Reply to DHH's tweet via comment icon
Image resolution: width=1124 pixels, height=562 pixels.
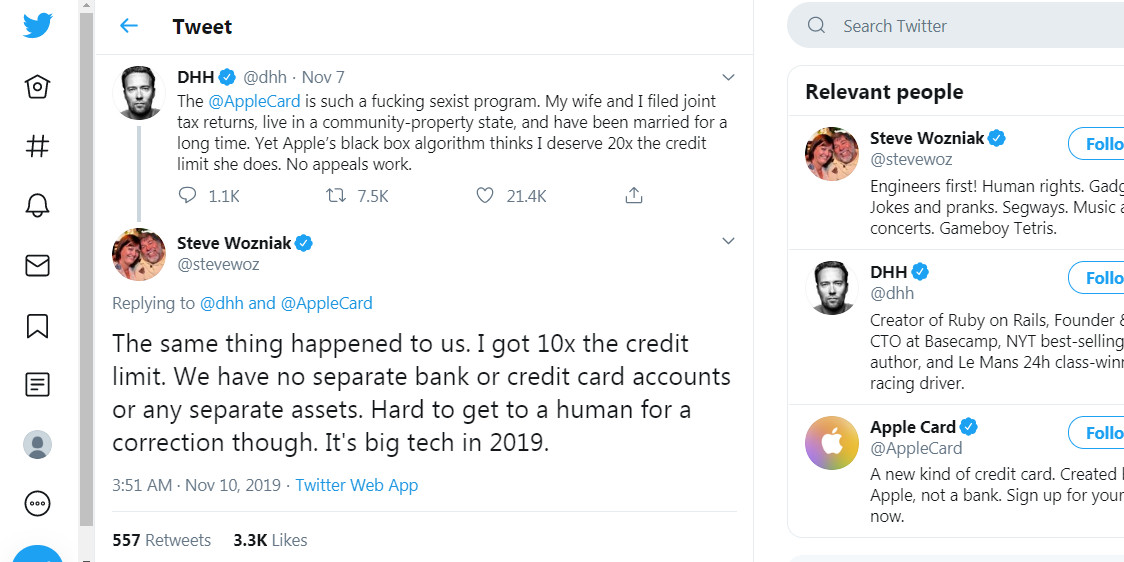click(188, 196)
